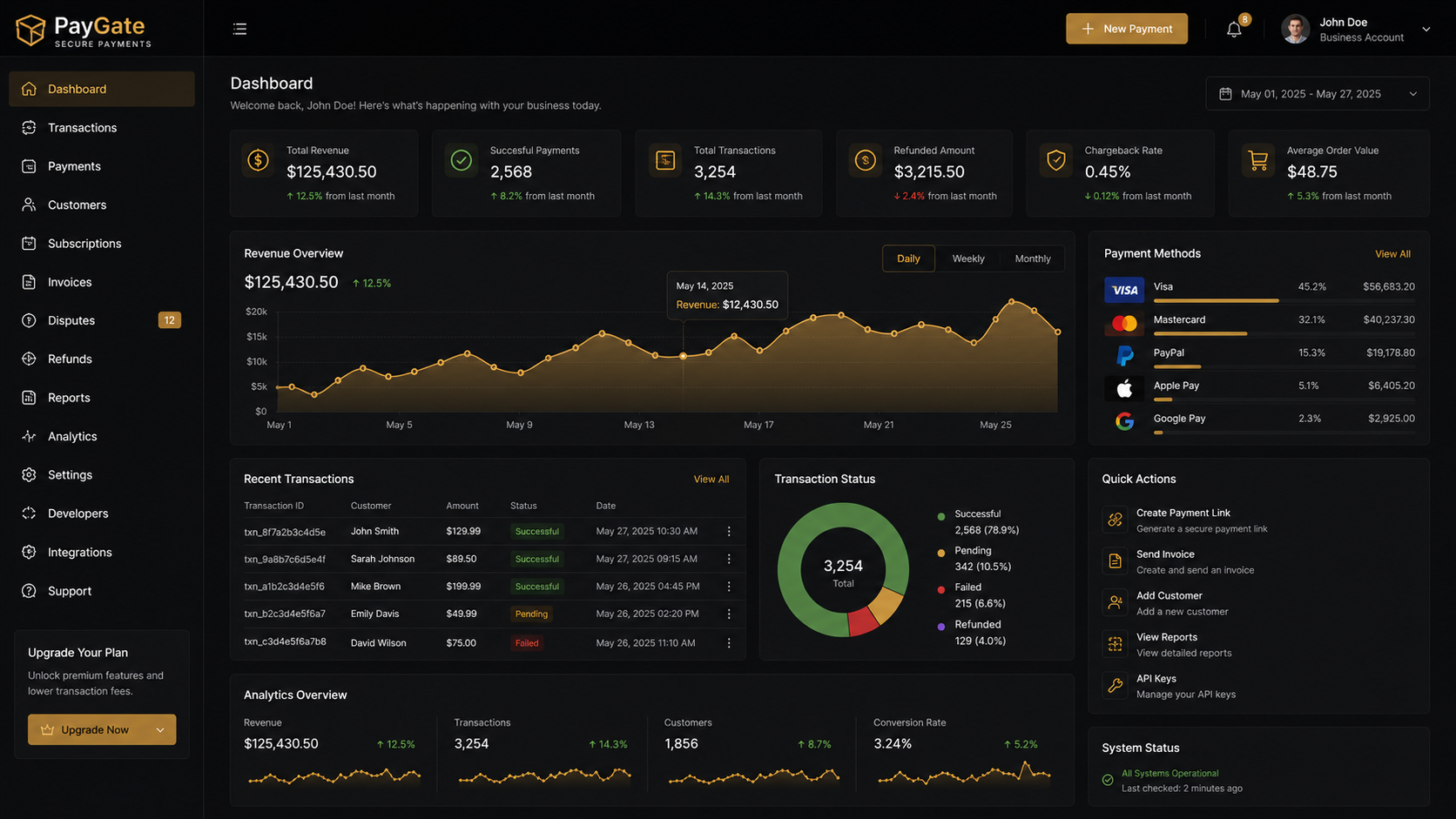Image resolution: width=1456 pixels, height=819 pixels.
Task: Open the May 01 - May 27 date range dropdown
Action: 1318,93
